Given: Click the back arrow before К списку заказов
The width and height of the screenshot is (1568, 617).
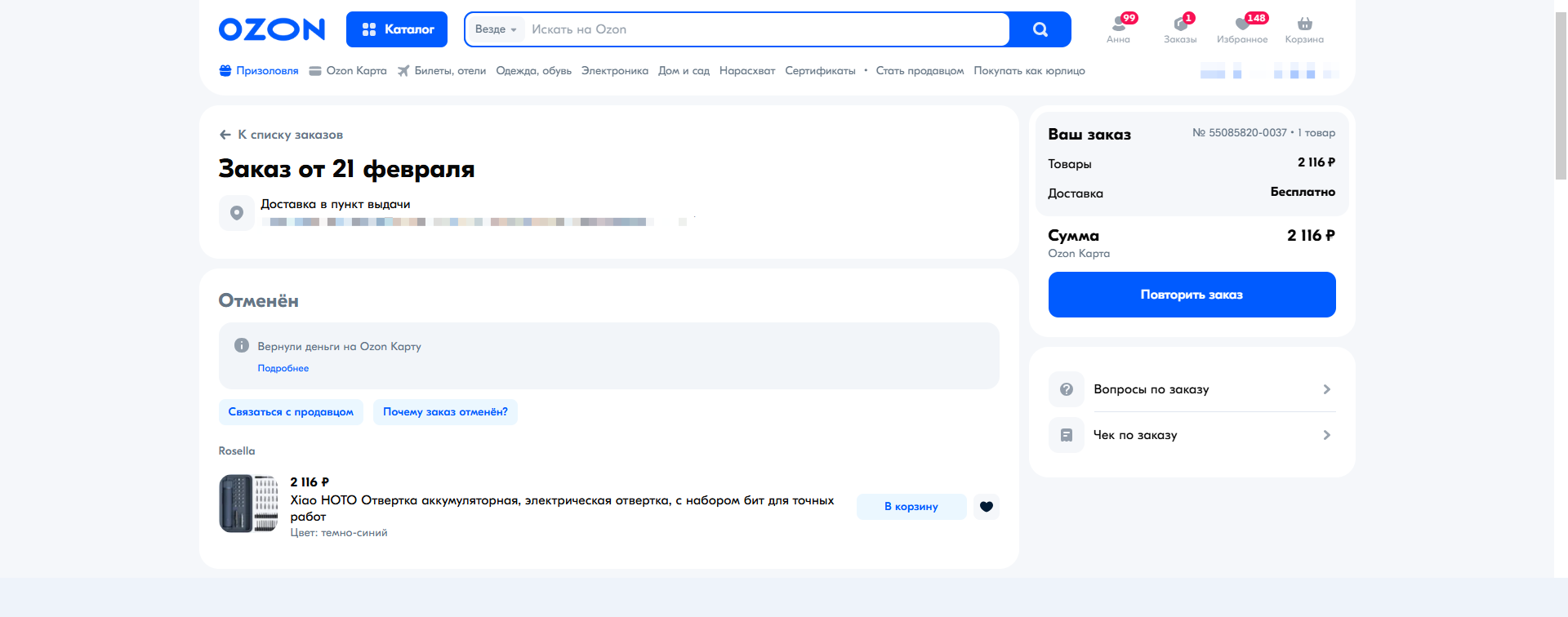Looking at the screenshot, I should 225,135.
